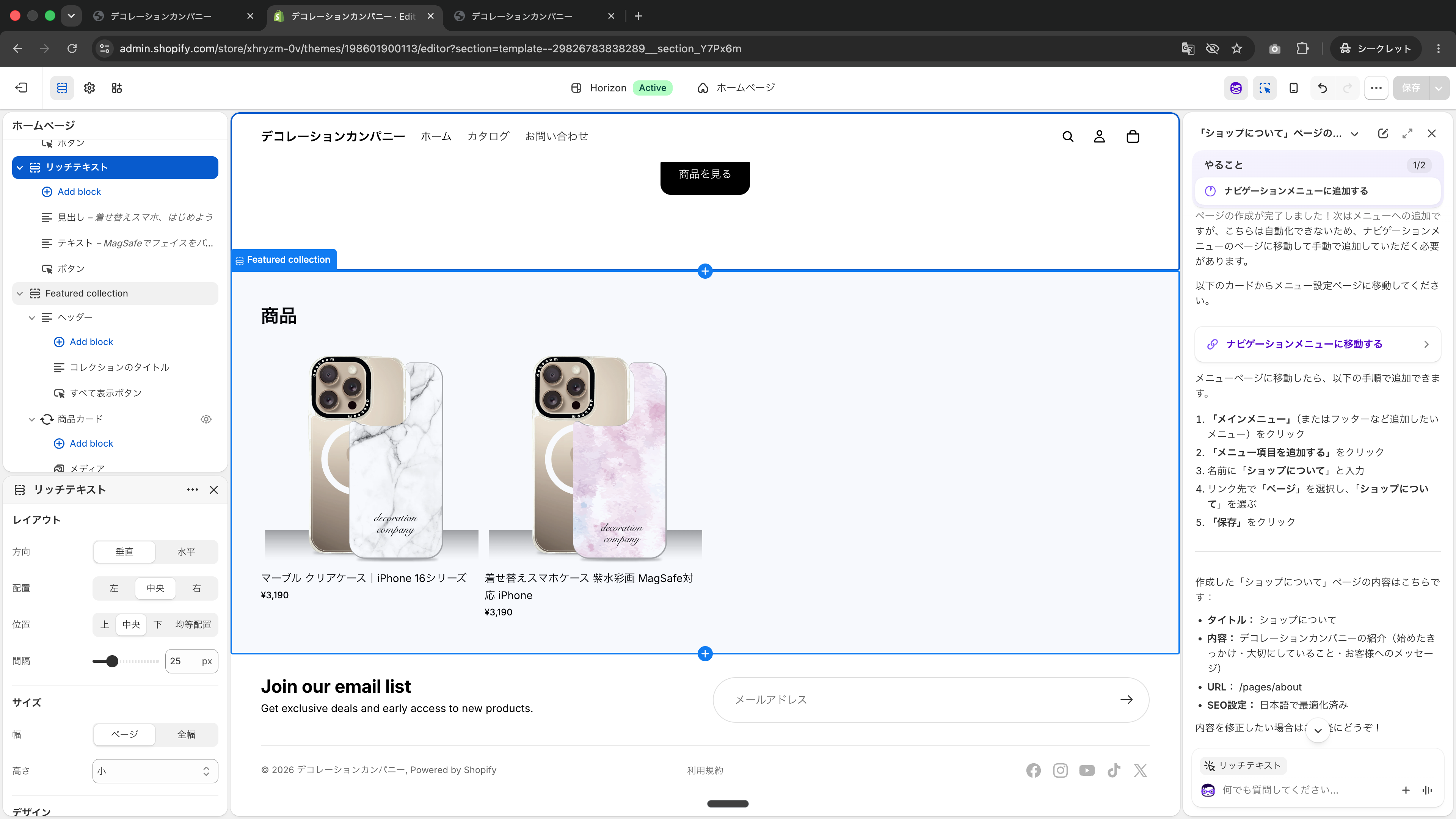
Task: Collapse the Featured collection section
Action: click(20, 293)
